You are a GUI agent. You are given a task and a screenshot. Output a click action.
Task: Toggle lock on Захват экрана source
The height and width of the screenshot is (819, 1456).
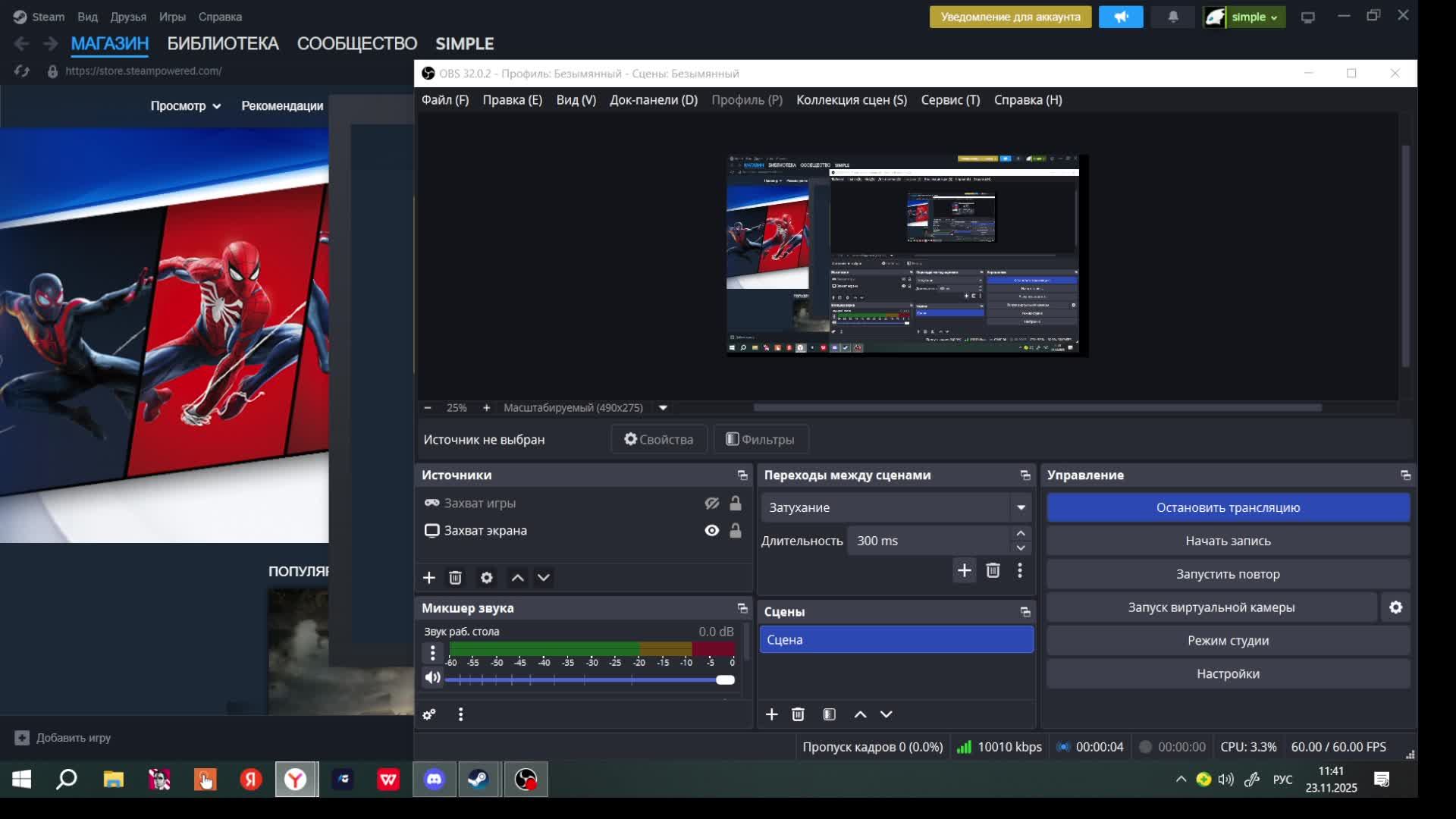pyautogui.click(x=736, y=531)
